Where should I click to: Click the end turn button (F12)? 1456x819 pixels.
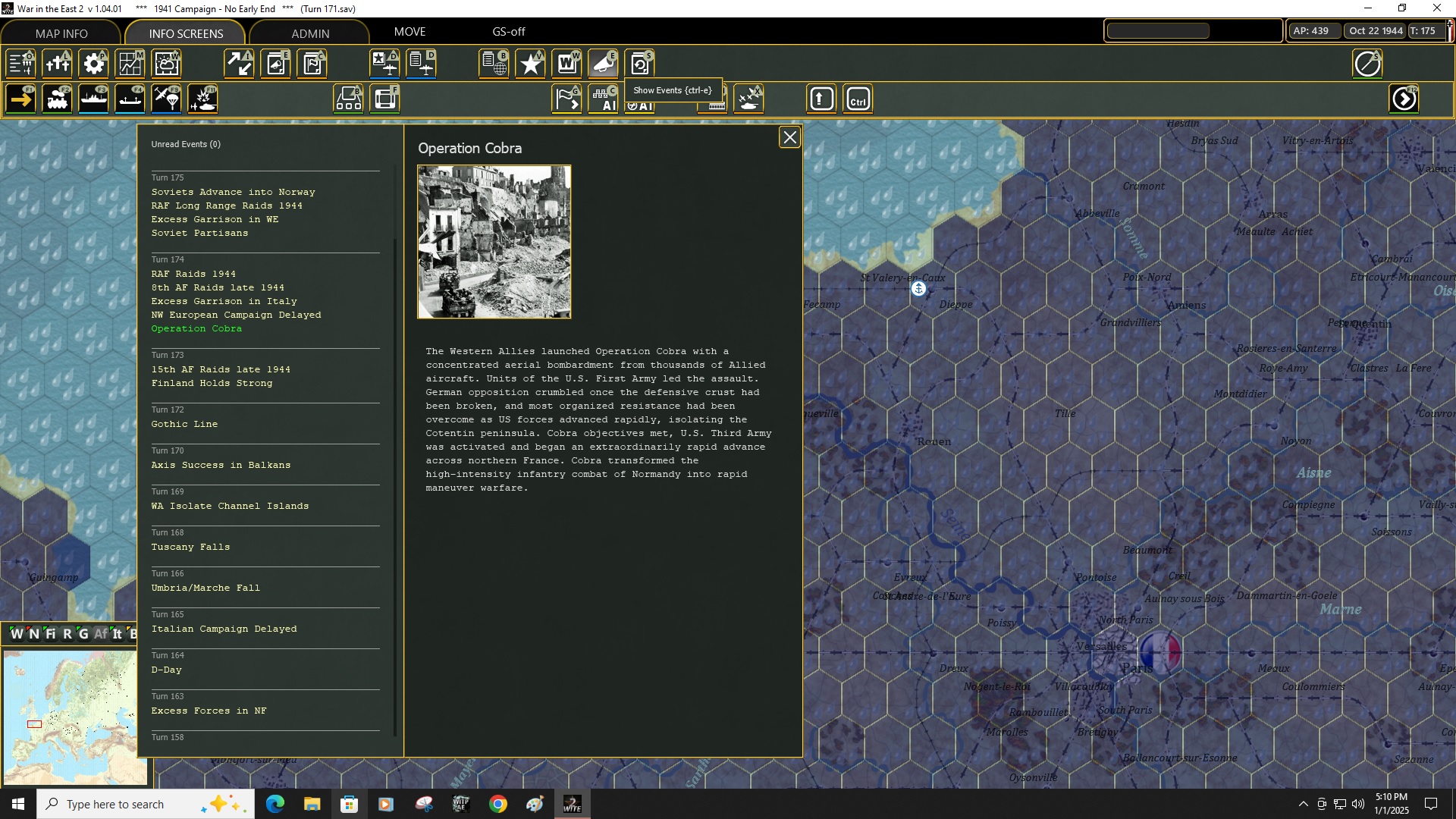pyautogui.click(x=1404, y=99)
